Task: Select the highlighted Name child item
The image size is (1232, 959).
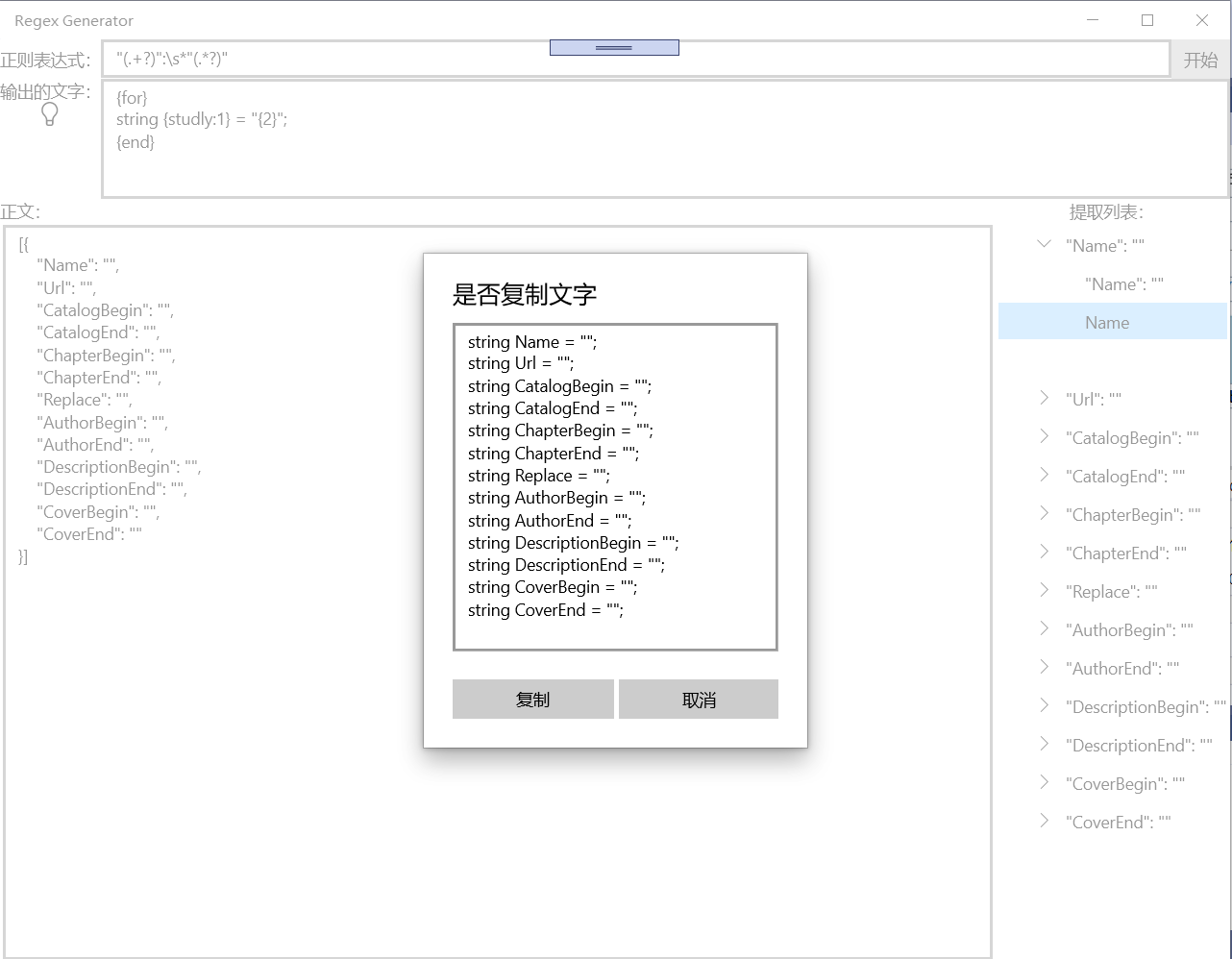Action: pyautogui.click(x=1113, y=322)
